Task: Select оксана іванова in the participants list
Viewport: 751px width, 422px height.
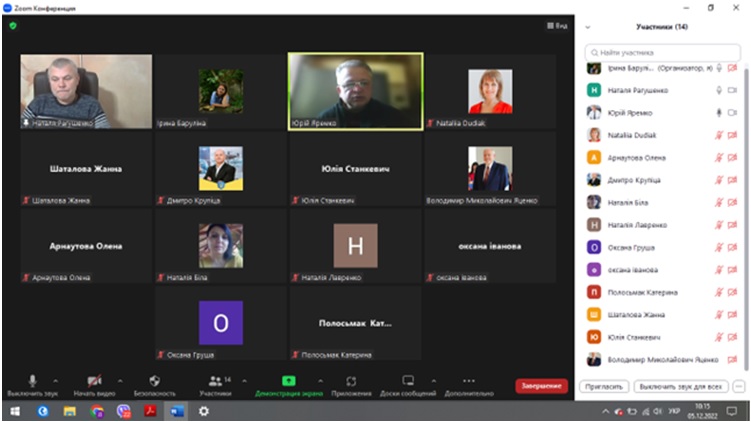Action: click(662, 270)
